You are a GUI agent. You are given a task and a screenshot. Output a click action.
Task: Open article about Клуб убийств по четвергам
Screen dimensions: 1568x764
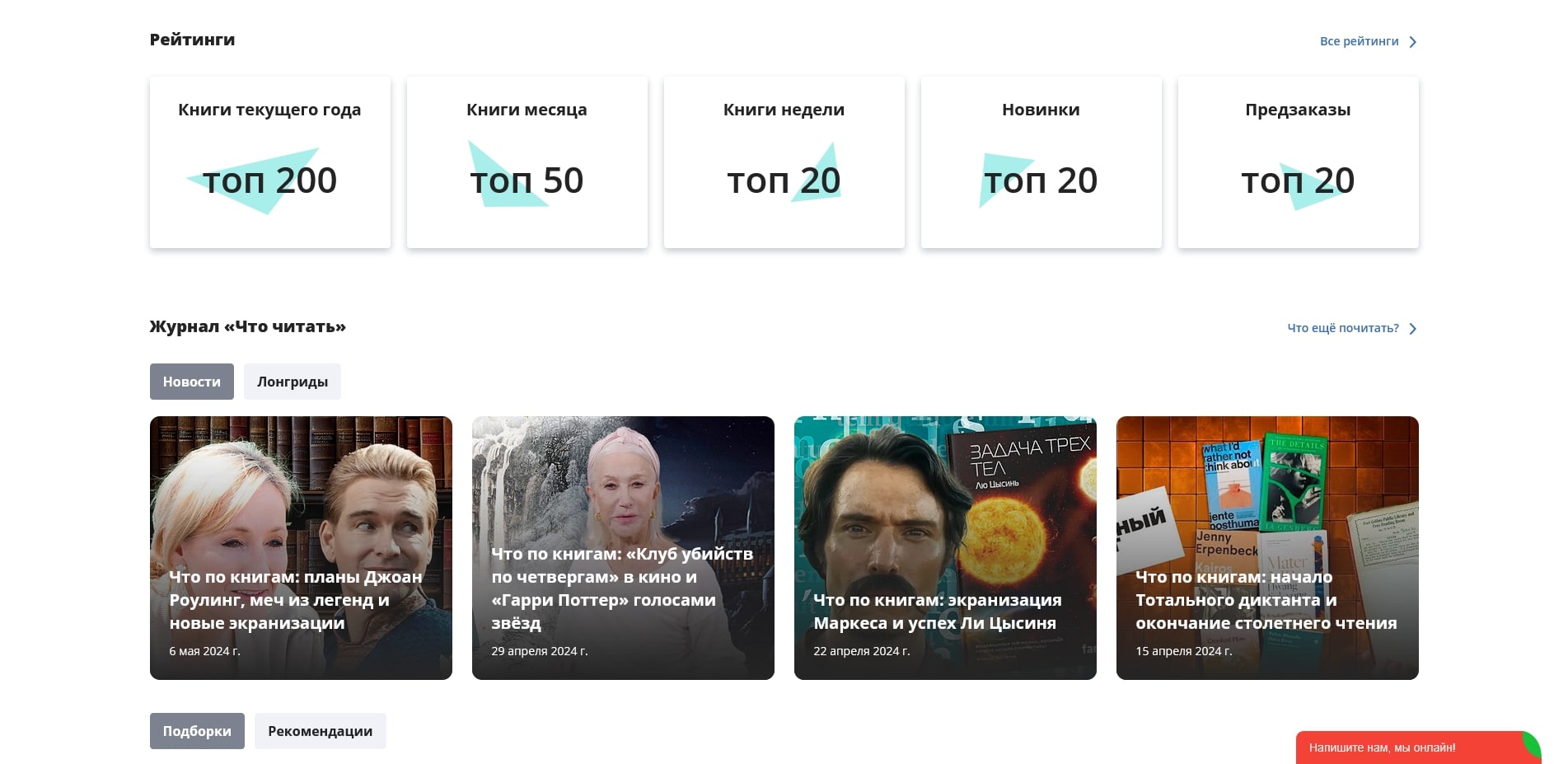tap(623, 548)
